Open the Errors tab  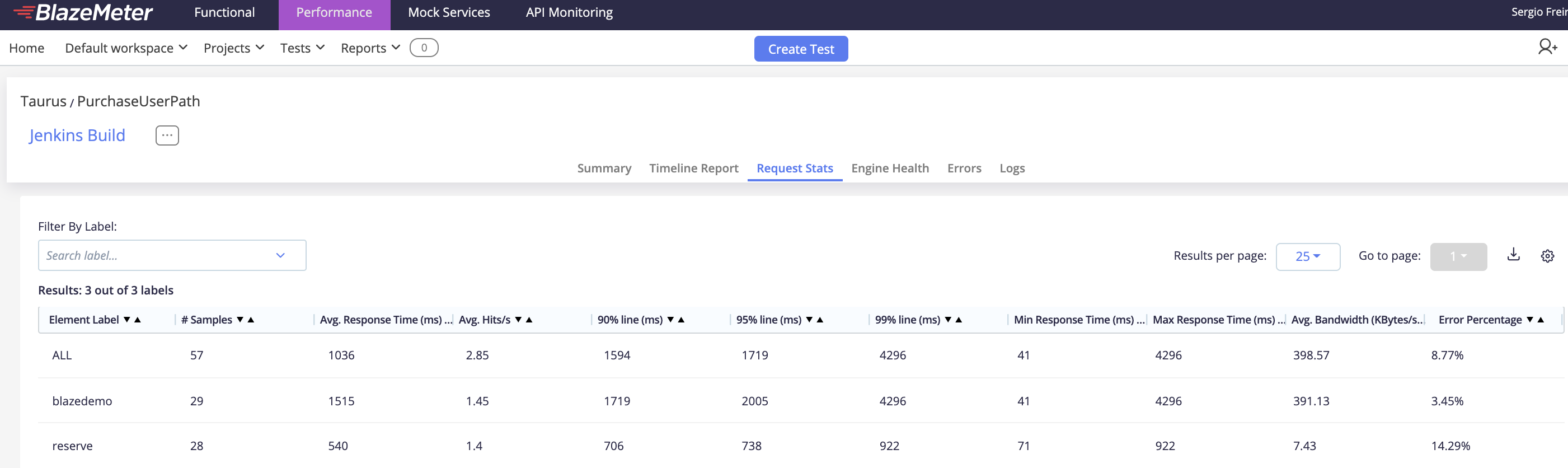[964, 168]
